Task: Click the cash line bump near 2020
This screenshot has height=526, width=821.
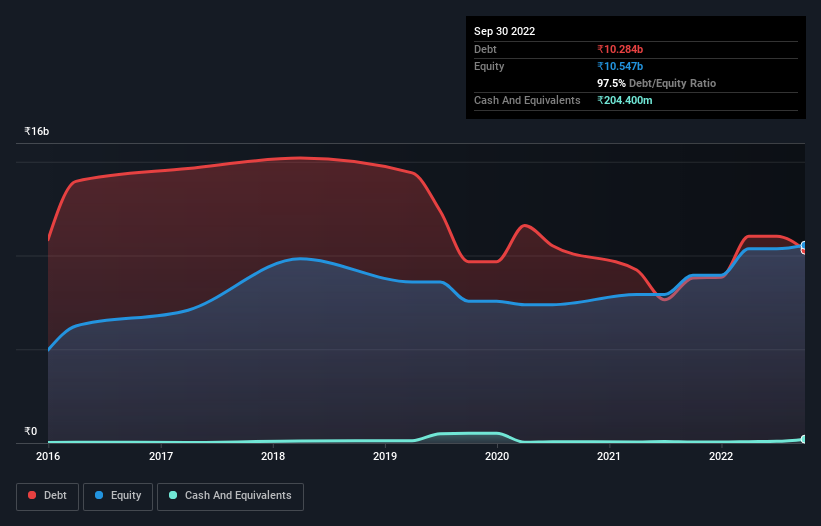Action: point(469,433)
